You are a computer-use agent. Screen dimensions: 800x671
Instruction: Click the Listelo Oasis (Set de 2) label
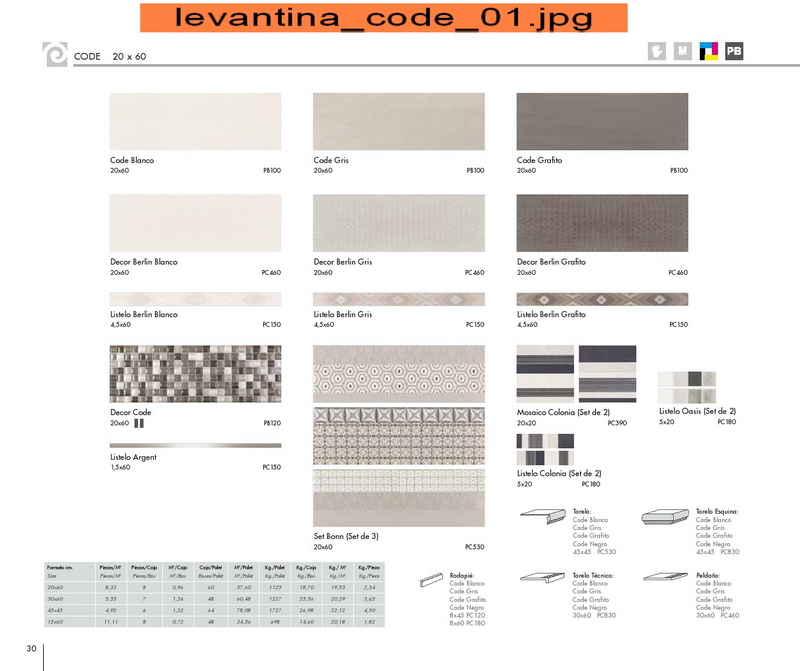(x=697, y=411)
